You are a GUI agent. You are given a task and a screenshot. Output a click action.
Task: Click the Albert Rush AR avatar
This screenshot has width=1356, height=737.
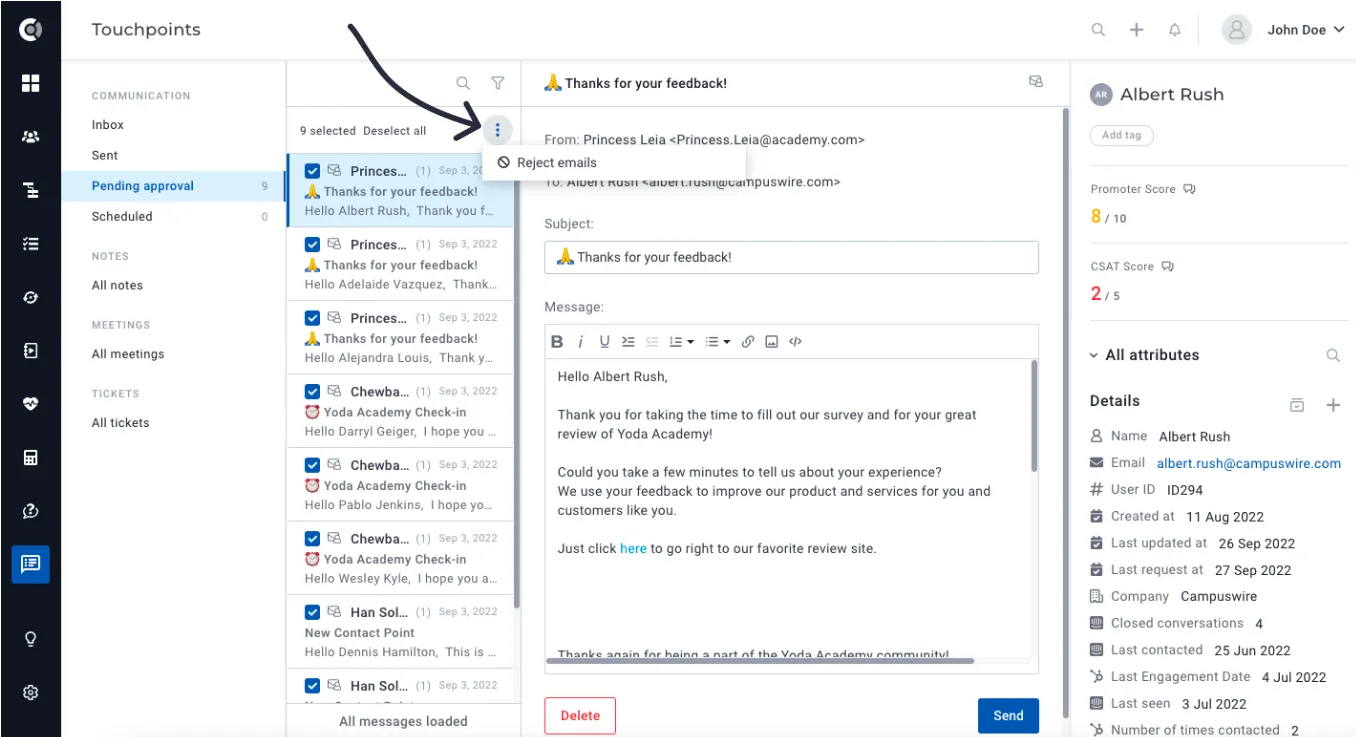click(1101, 95)
